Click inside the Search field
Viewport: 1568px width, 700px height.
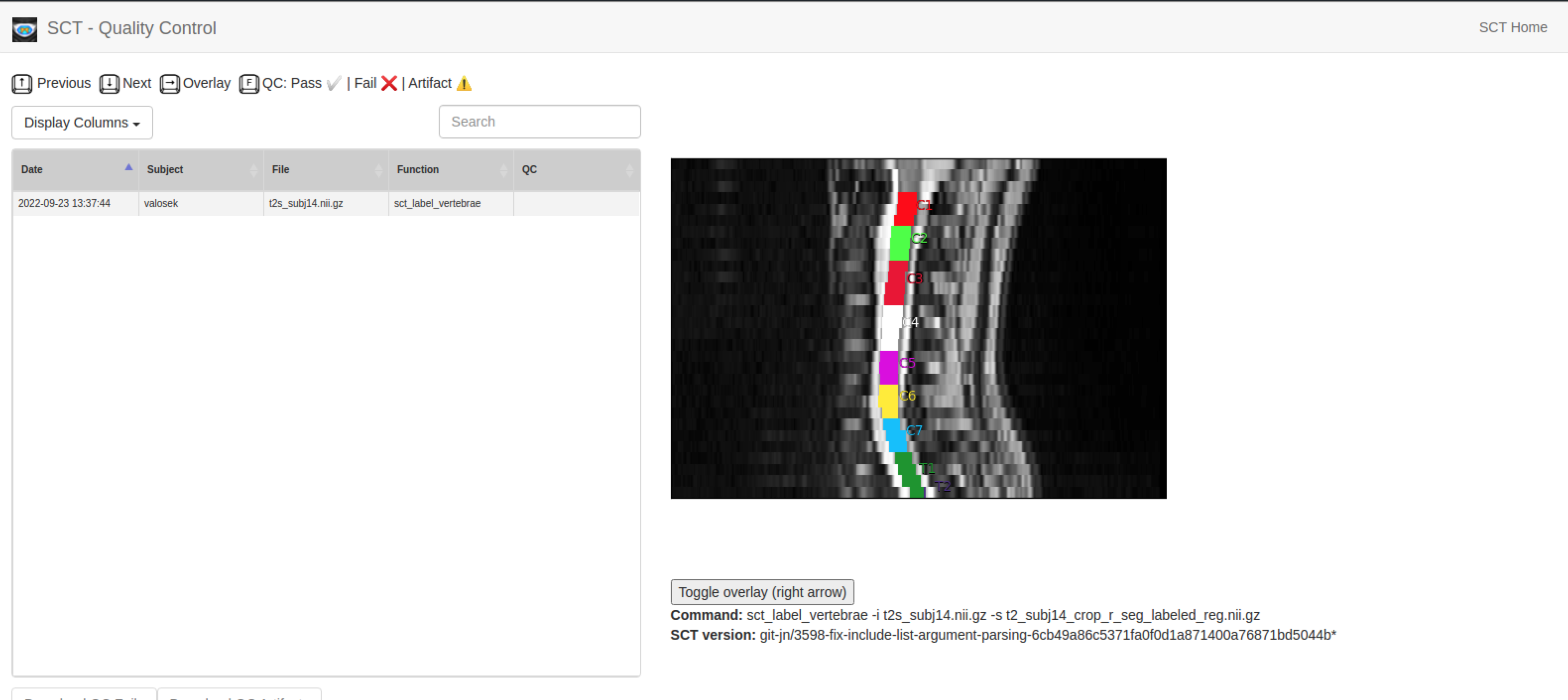click(x=539, y=121)
